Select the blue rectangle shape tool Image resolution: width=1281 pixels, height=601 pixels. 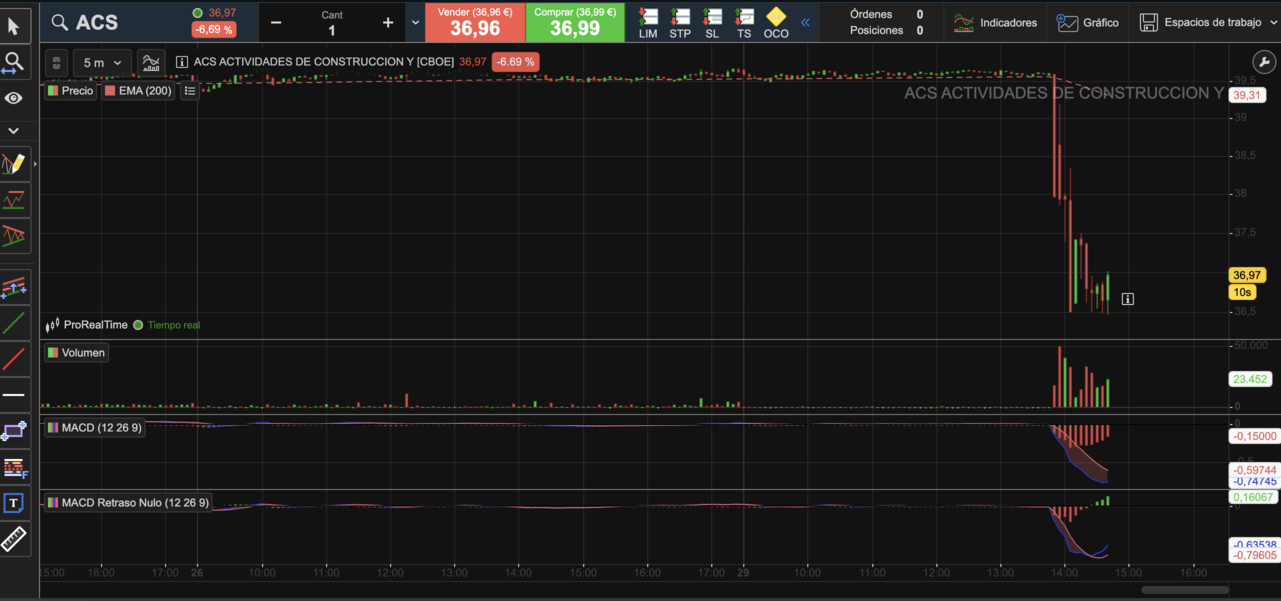14,431
